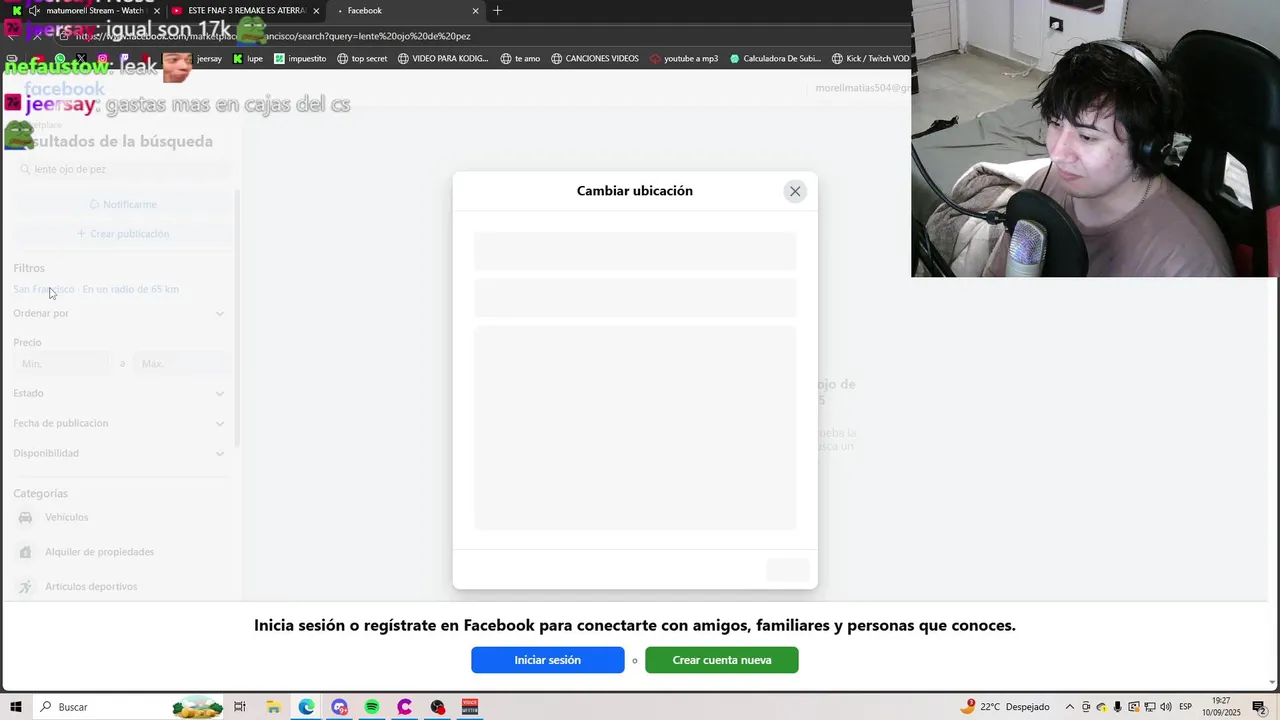The height and width of the screenshot is (720, 1280).
Task: Expand the Estado filter
Action: click(x=118, y=393)
